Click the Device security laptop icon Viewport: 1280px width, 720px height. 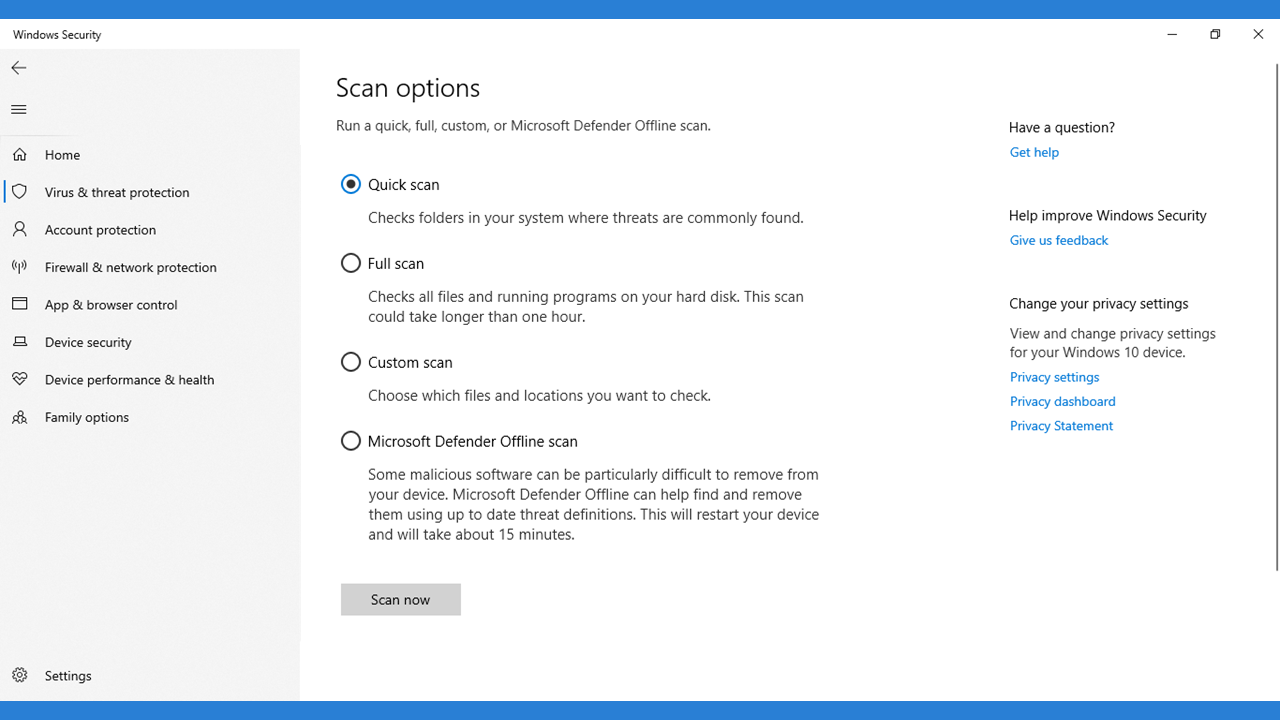click(19, 341)
